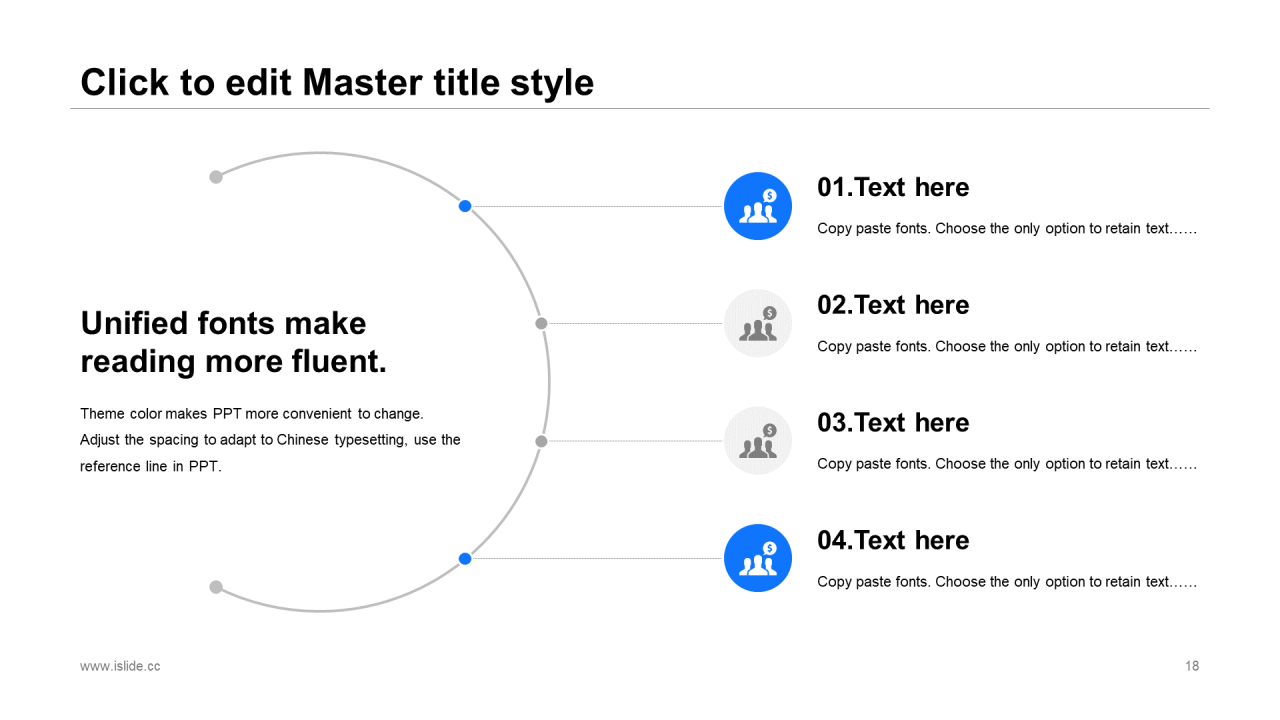Click the "03.Text here" heading
Viewport: 1280px width, 720px height.
pyautogui.click(x=893, y=423)
